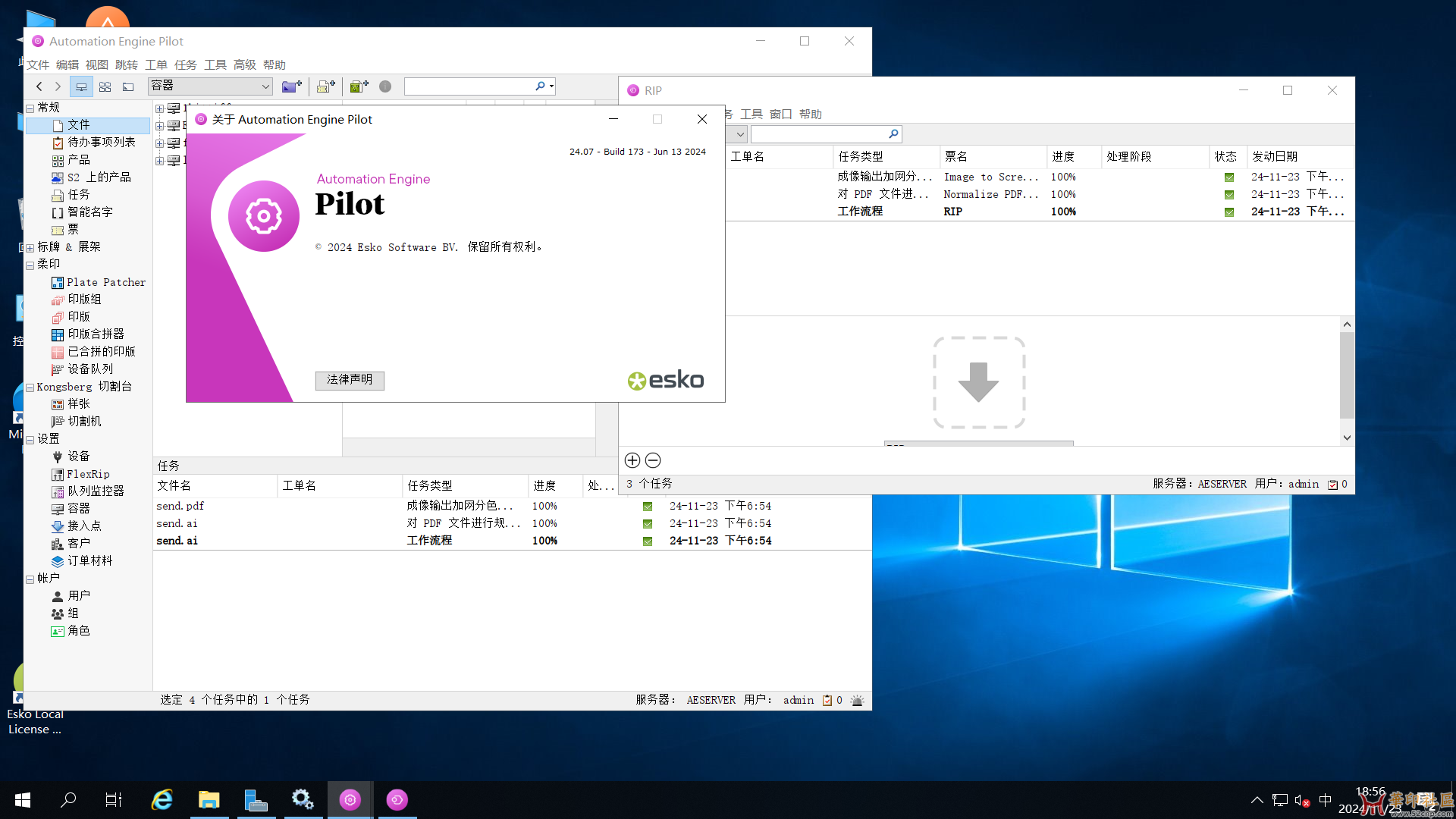1456x819 pixels.
Task: Open the 视图 menu in Pilot
Action: [97, 65]
